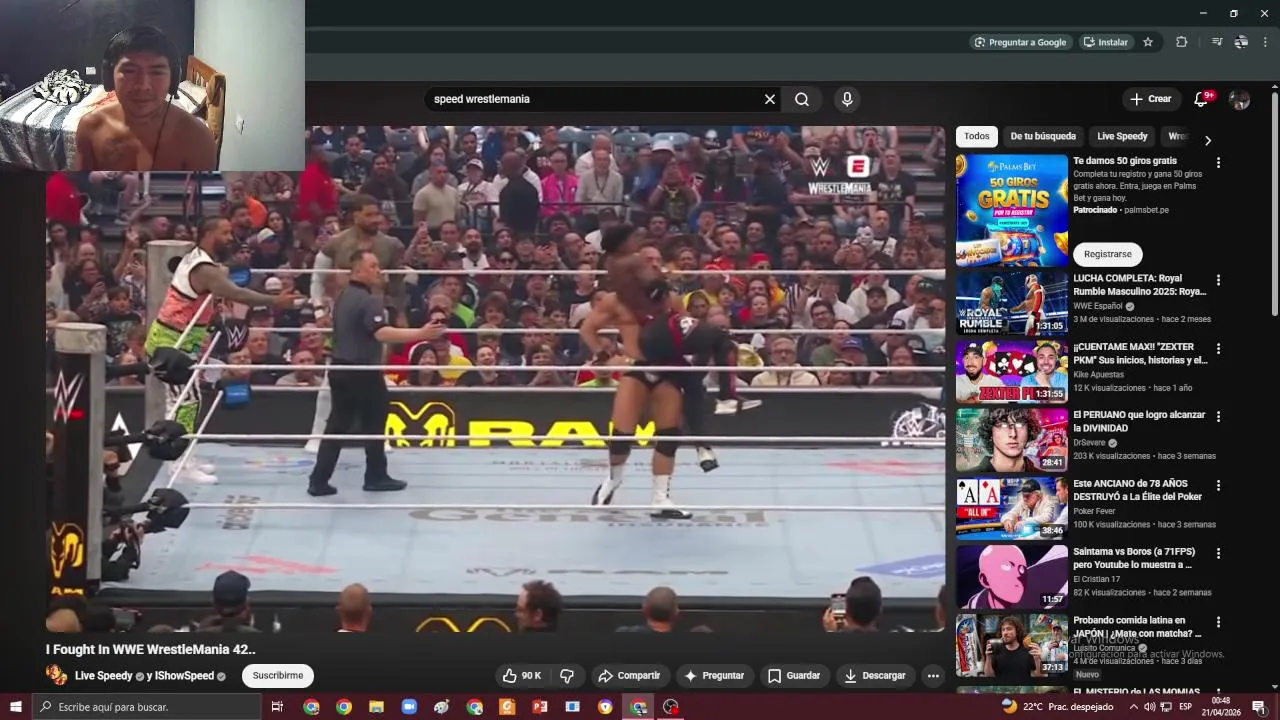Open options for the Royal Rumble video
This screenshot has width=1280, height=720.
point(1218,281)
